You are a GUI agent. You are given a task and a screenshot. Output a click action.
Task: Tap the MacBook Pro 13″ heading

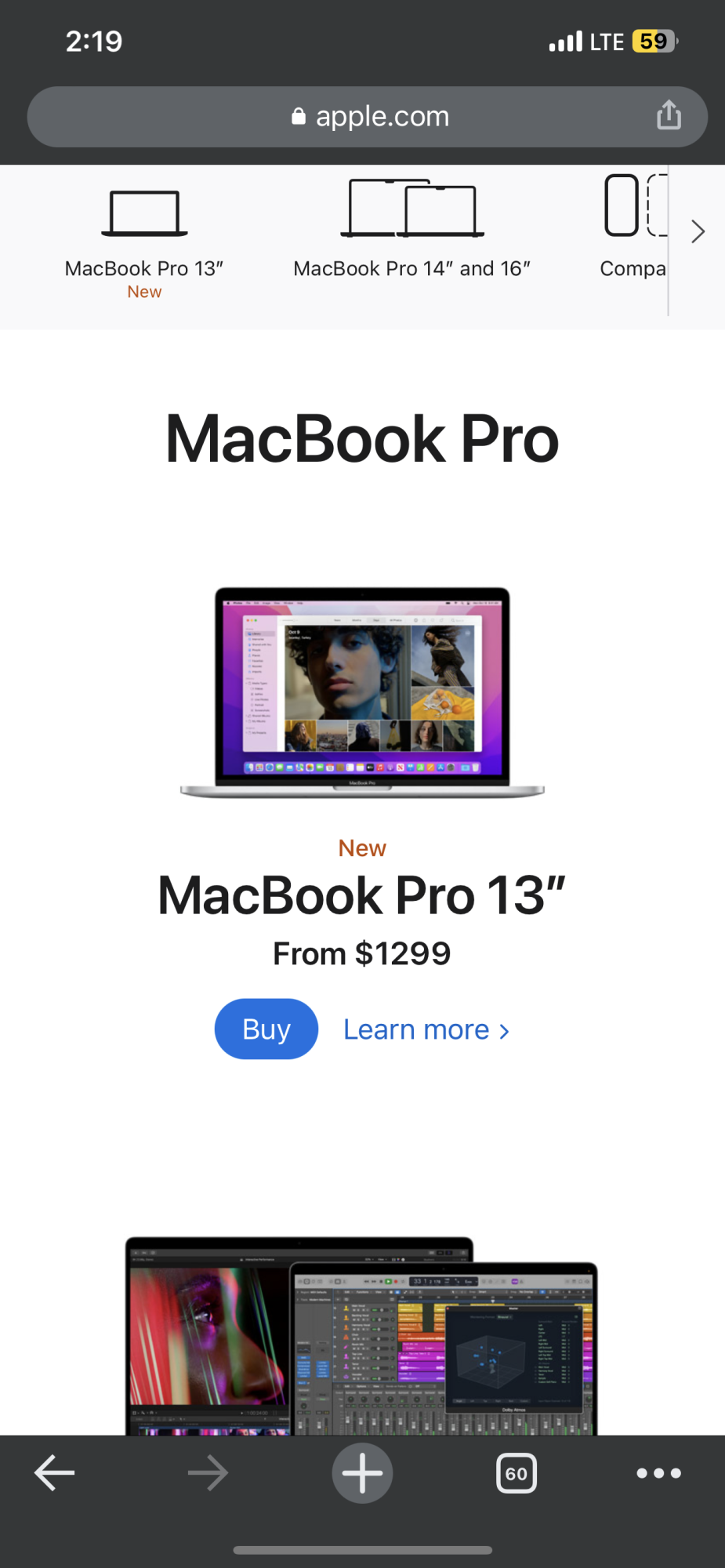click(362, 895)
